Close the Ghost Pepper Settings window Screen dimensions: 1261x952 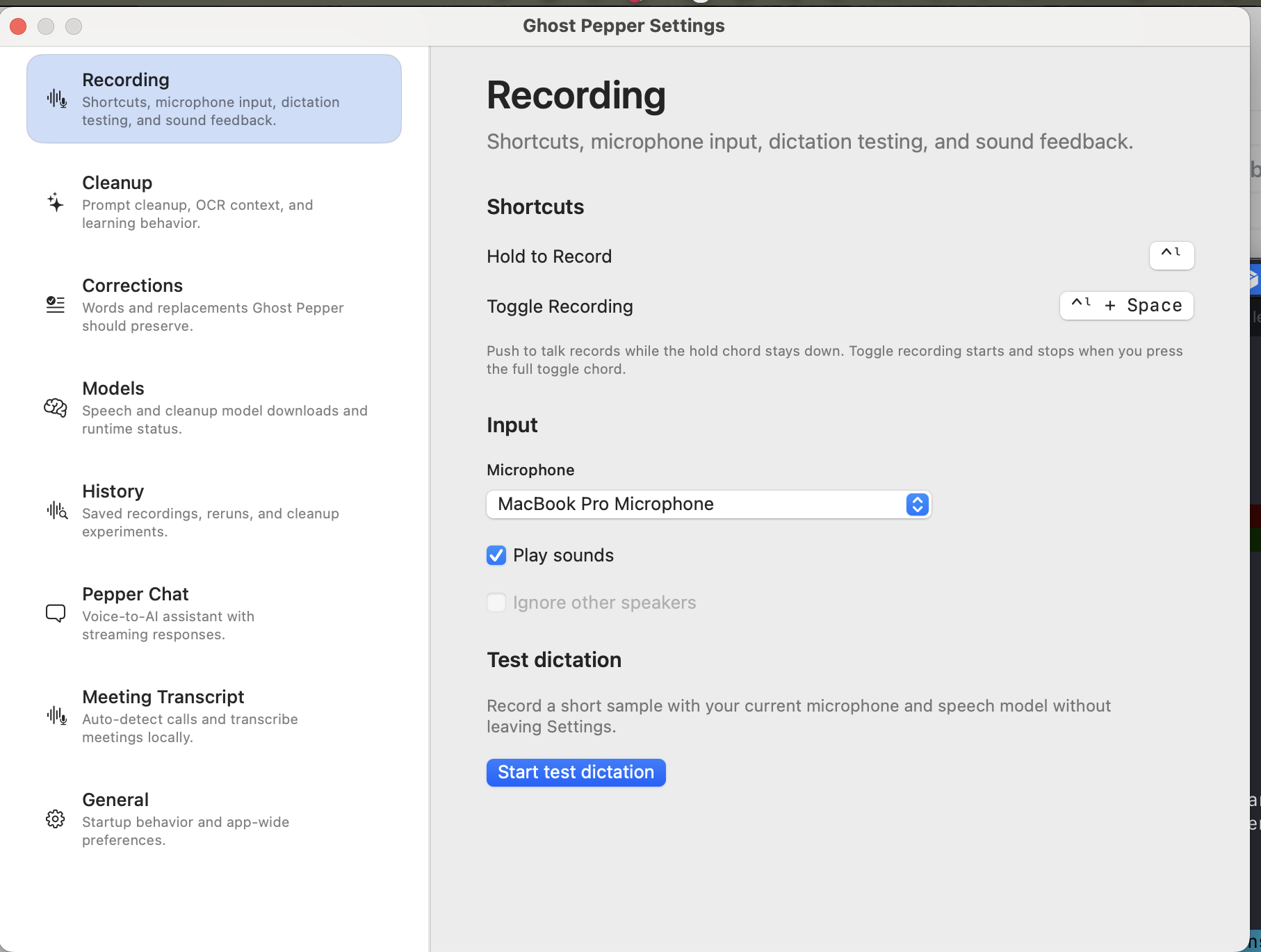pos(18,26)
